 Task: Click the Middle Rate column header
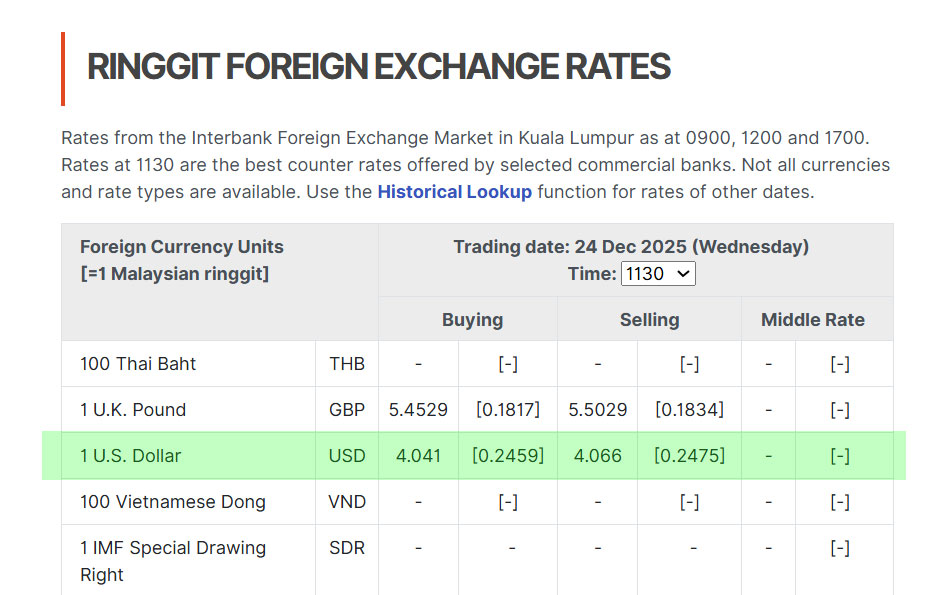click(812, 320)
